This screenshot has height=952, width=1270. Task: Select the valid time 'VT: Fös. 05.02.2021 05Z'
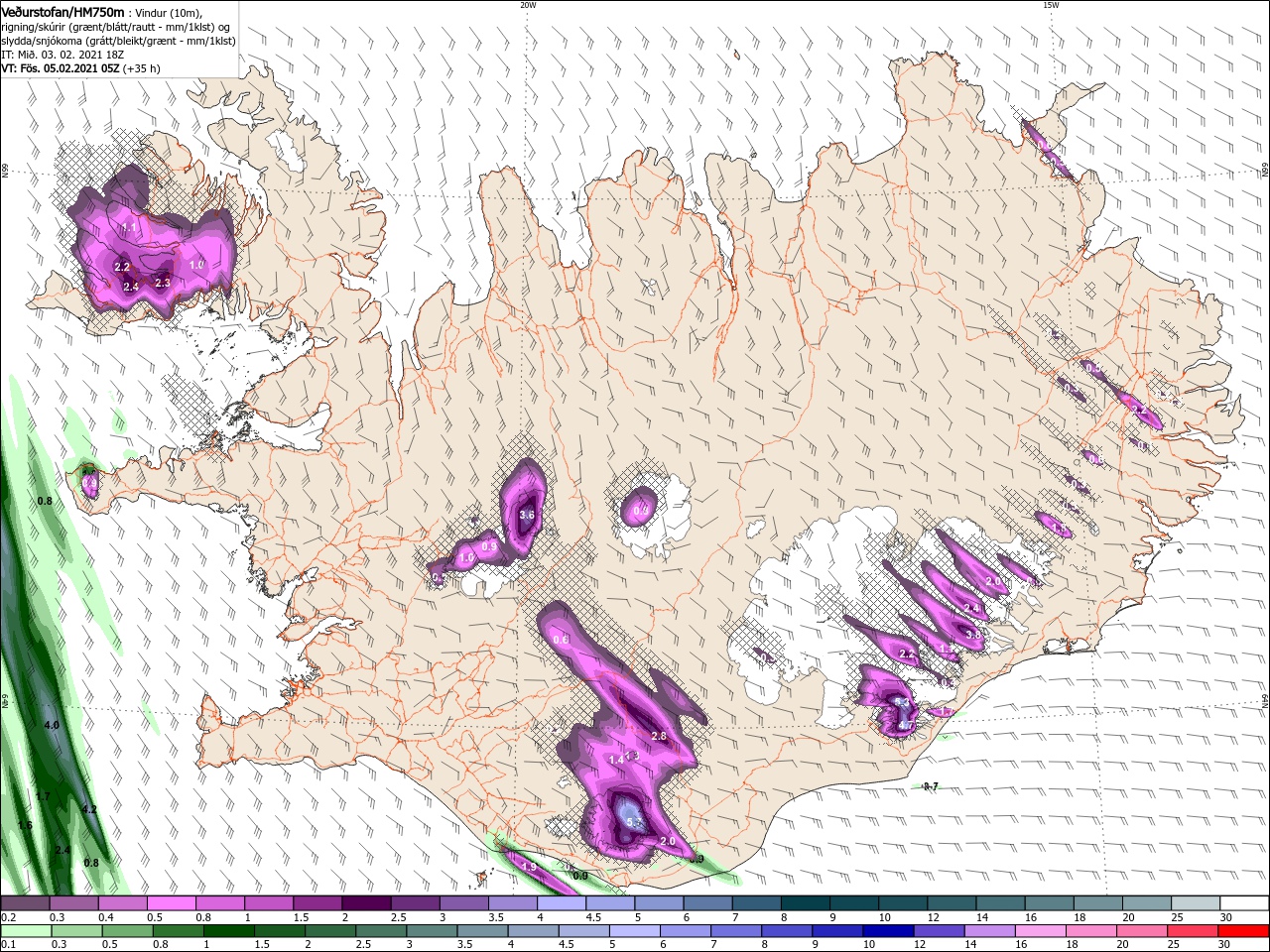point(61,68)
